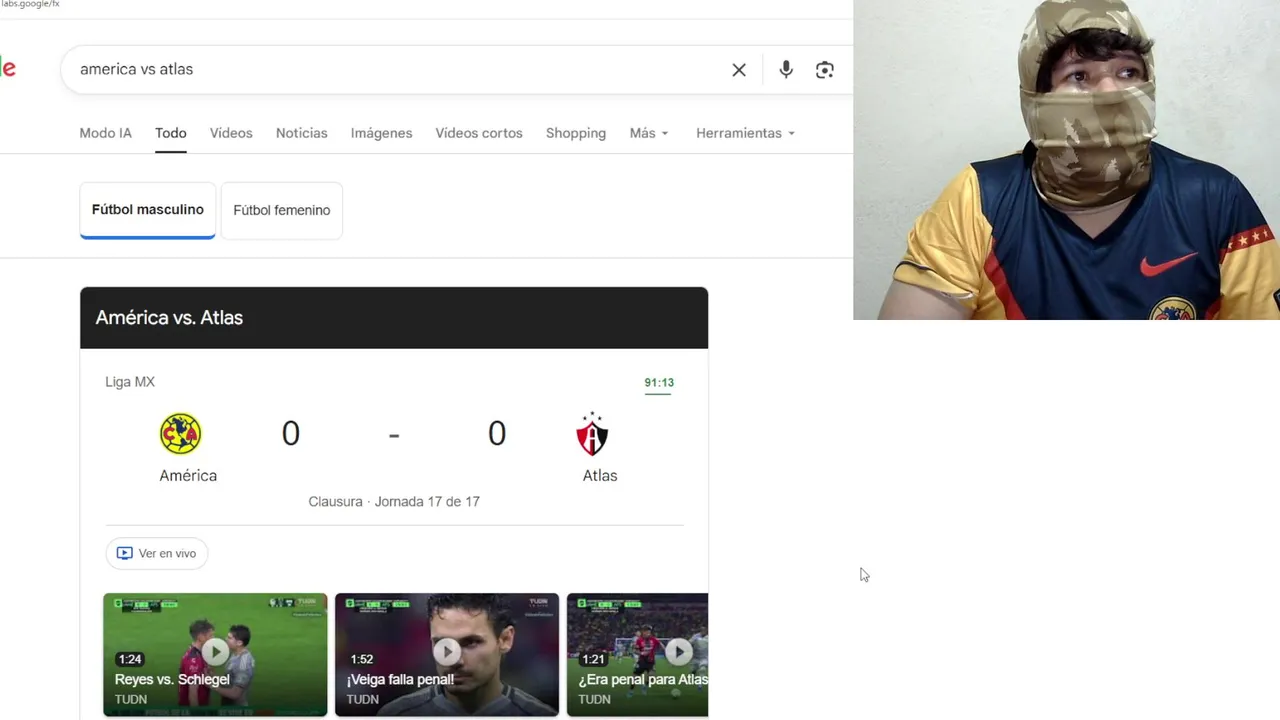Click the live match time 91:13 indicator
Screen dimensions: 1280x720
point(659,383)
